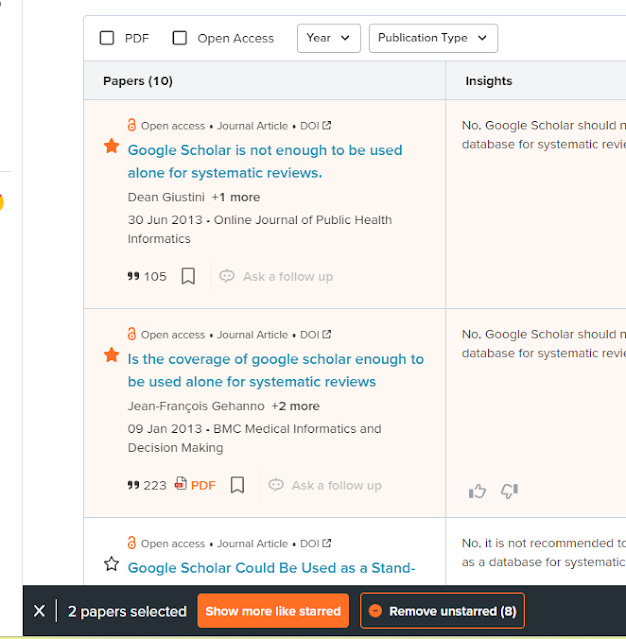Click the 223 citations quote icon
The width and height of the screenshot is (626, 639).
[133, 485]
